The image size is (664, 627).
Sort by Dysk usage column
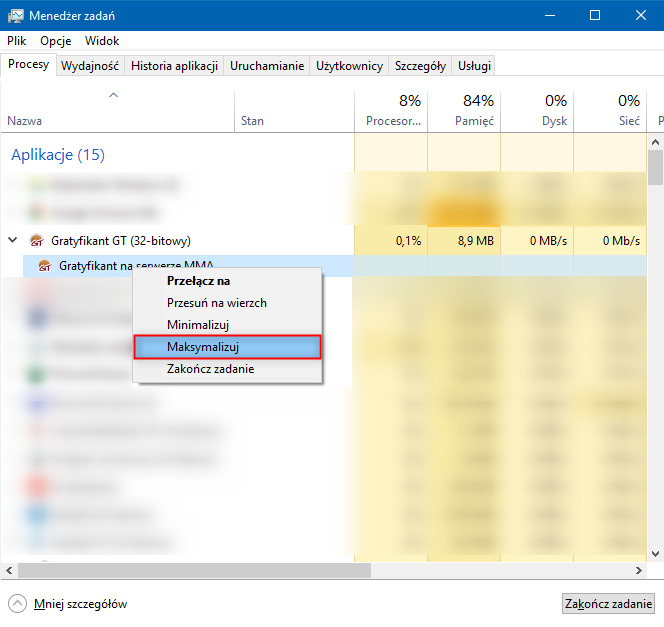(537, 111)
